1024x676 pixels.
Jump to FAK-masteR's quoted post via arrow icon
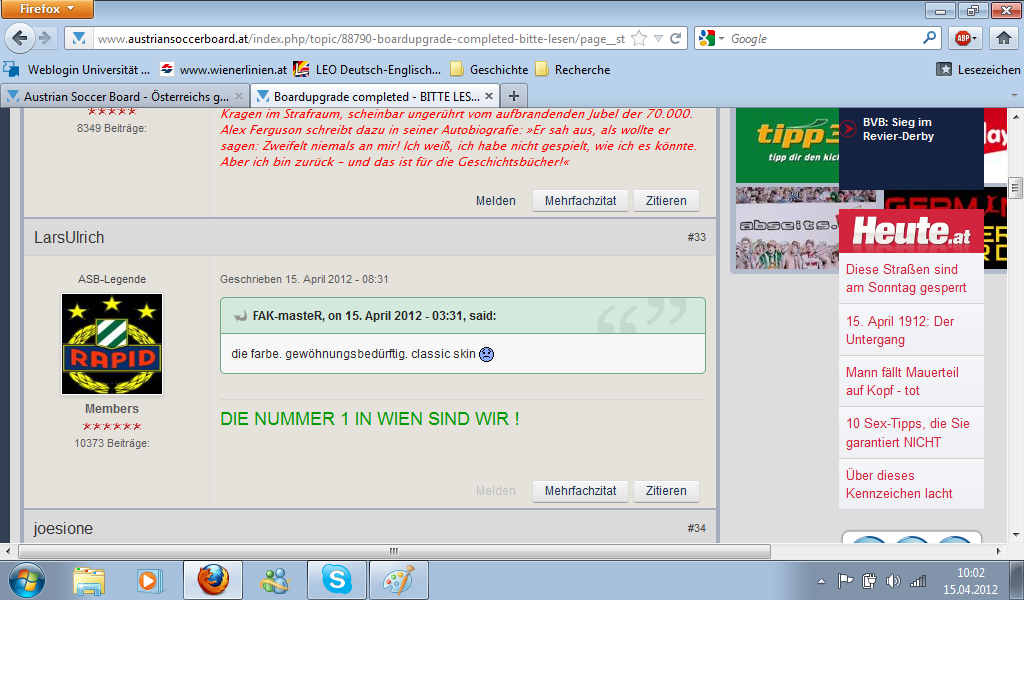(x=240, y=316)
